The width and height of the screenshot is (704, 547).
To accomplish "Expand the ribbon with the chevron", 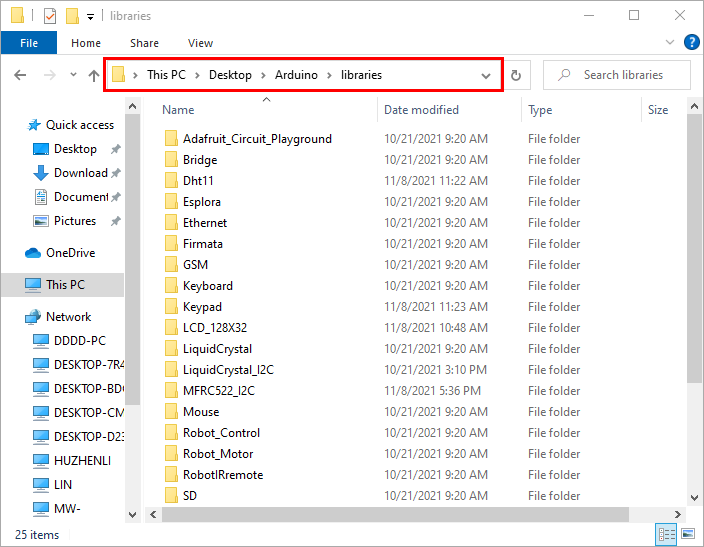I will 669,42.
